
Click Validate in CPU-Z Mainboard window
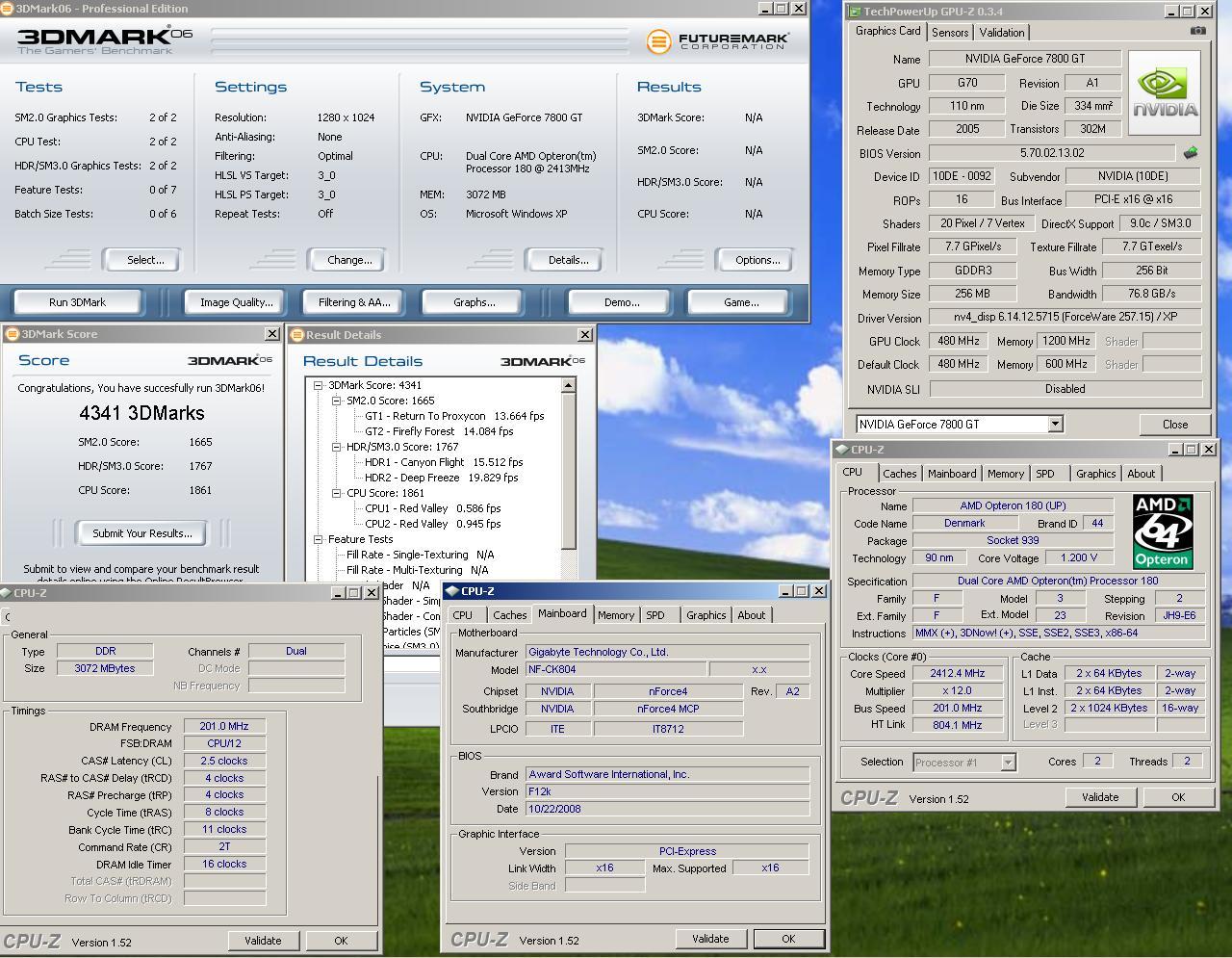(x=710, y=939)
